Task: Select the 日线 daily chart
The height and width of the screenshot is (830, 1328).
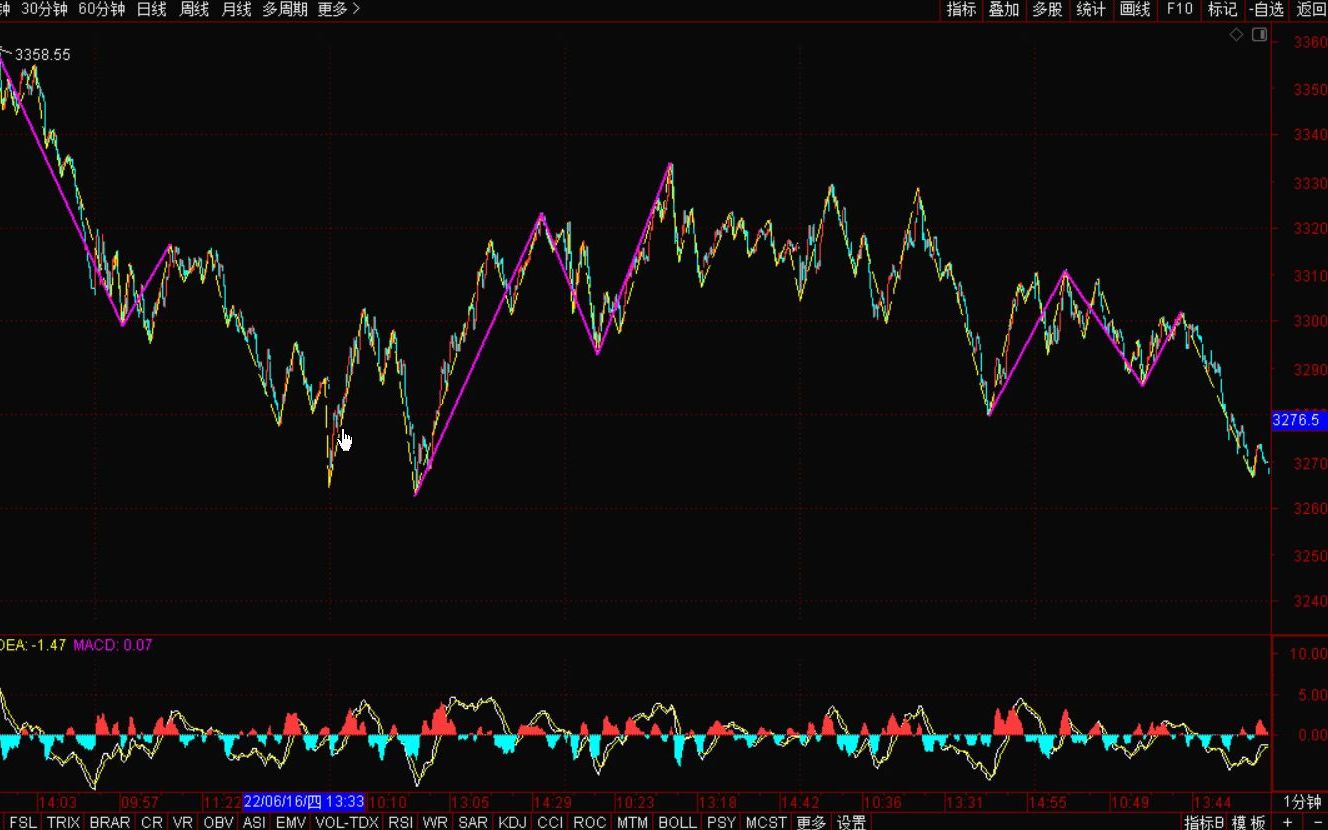Action: pyautogui.click(x=151, y=9)
